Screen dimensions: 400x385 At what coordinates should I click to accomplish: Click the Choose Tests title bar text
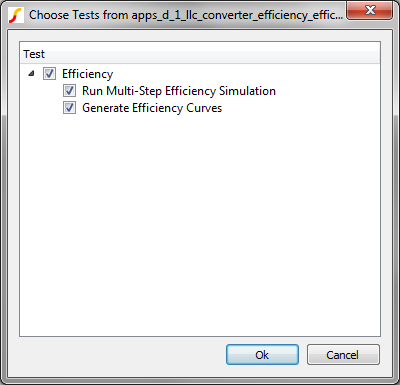[x=186, y=15]
